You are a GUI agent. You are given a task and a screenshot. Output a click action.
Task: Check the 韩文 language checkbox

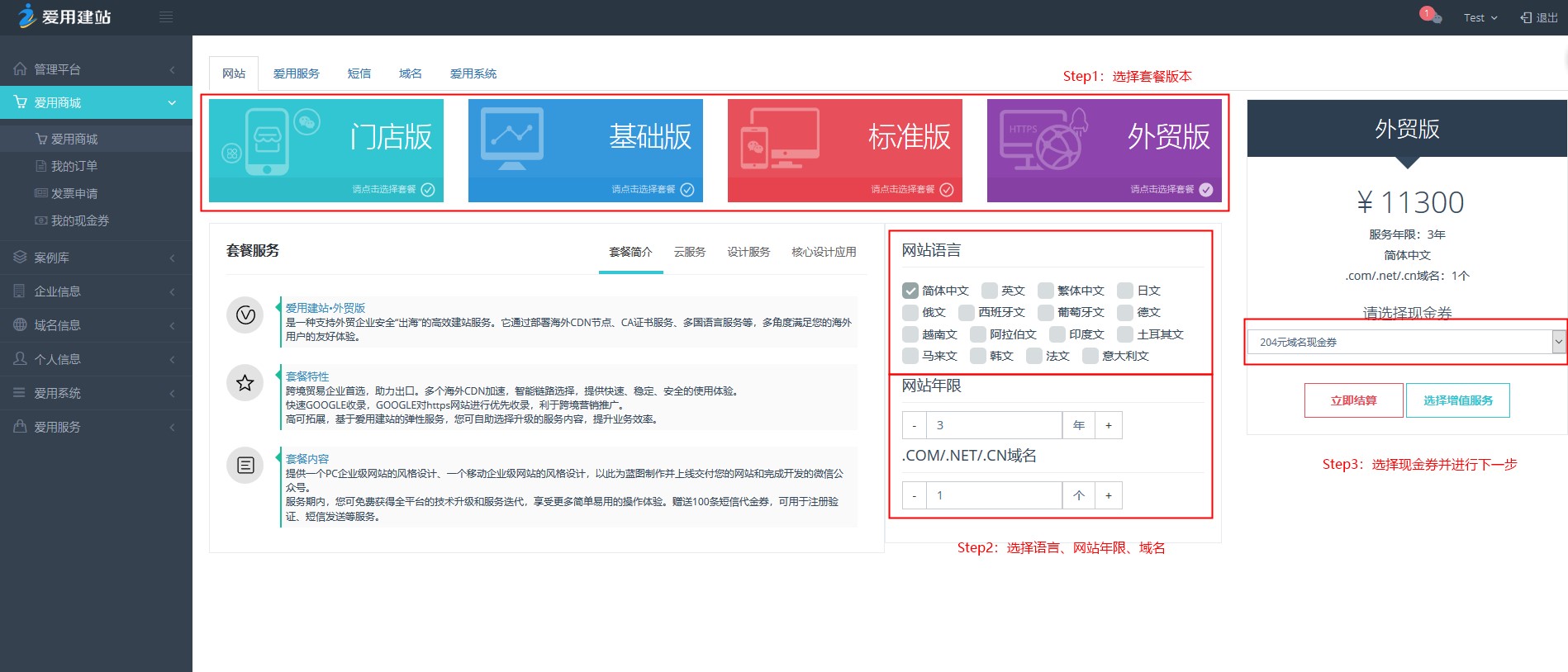tap(978, 356)
